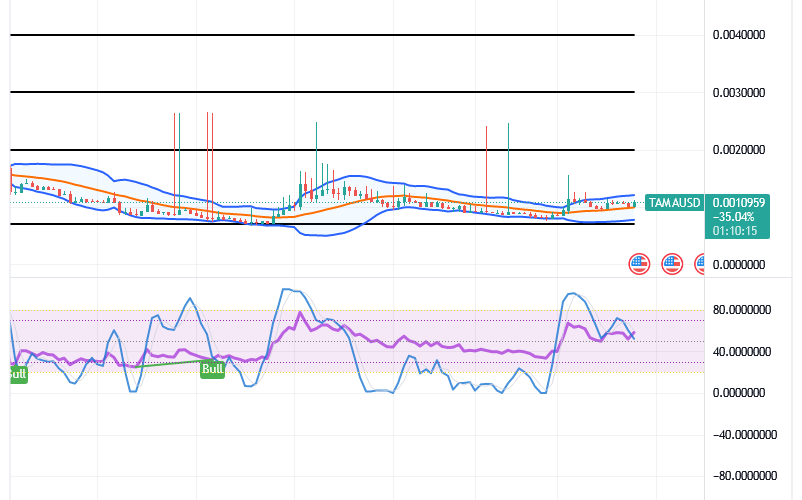Click the -80.0000000 oscillator axis label
Screen dimensions: 802x500
(x=745, y=476)
